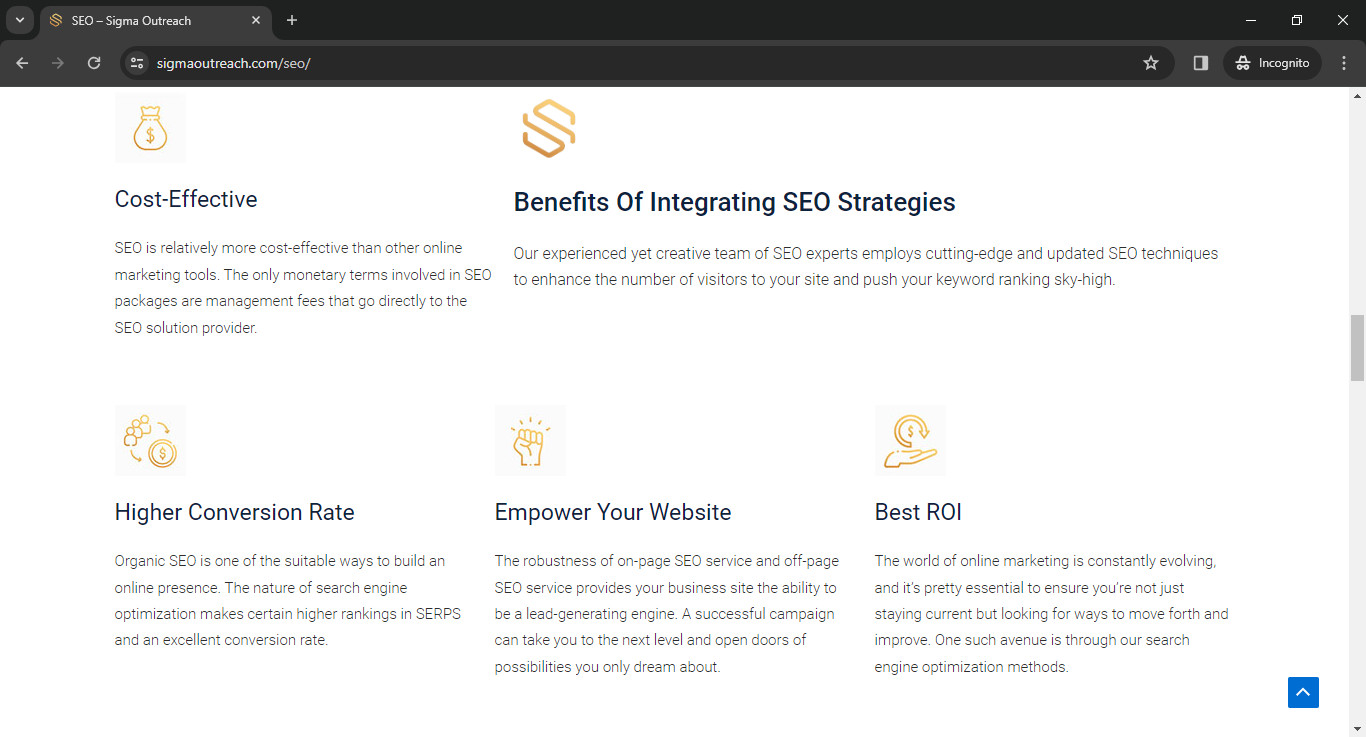Open the tab search chevron
This screenshot has width=1366, height=737.
tap(19, 20)
